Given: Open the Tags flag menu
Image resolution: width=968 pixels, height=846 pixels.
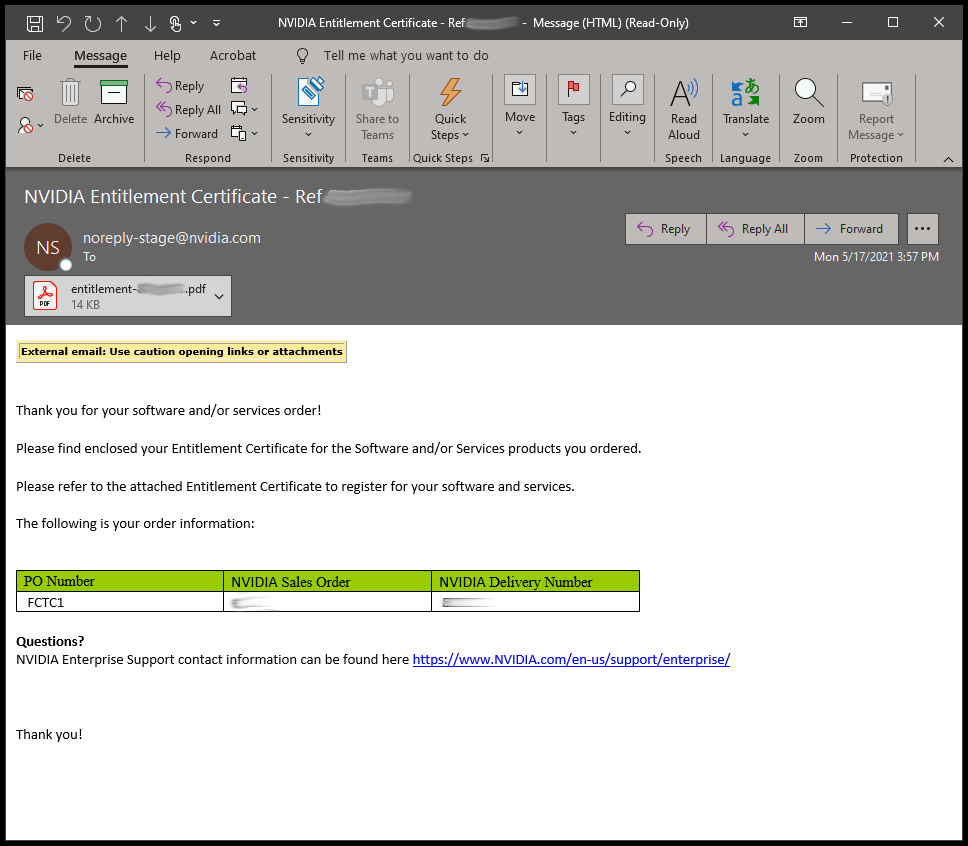Looking at the screenshot, I should 574,106.
